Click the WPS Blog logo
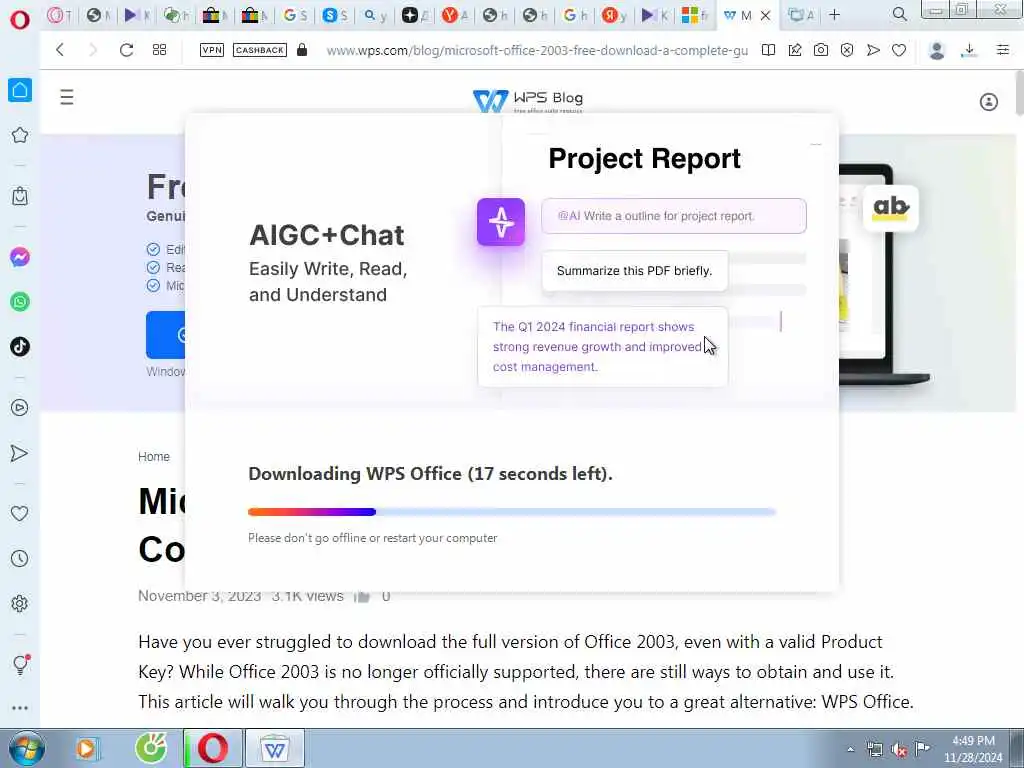The height and width of the screenshot is (768, 1024). pyautogui.click(x=528, y=100)
